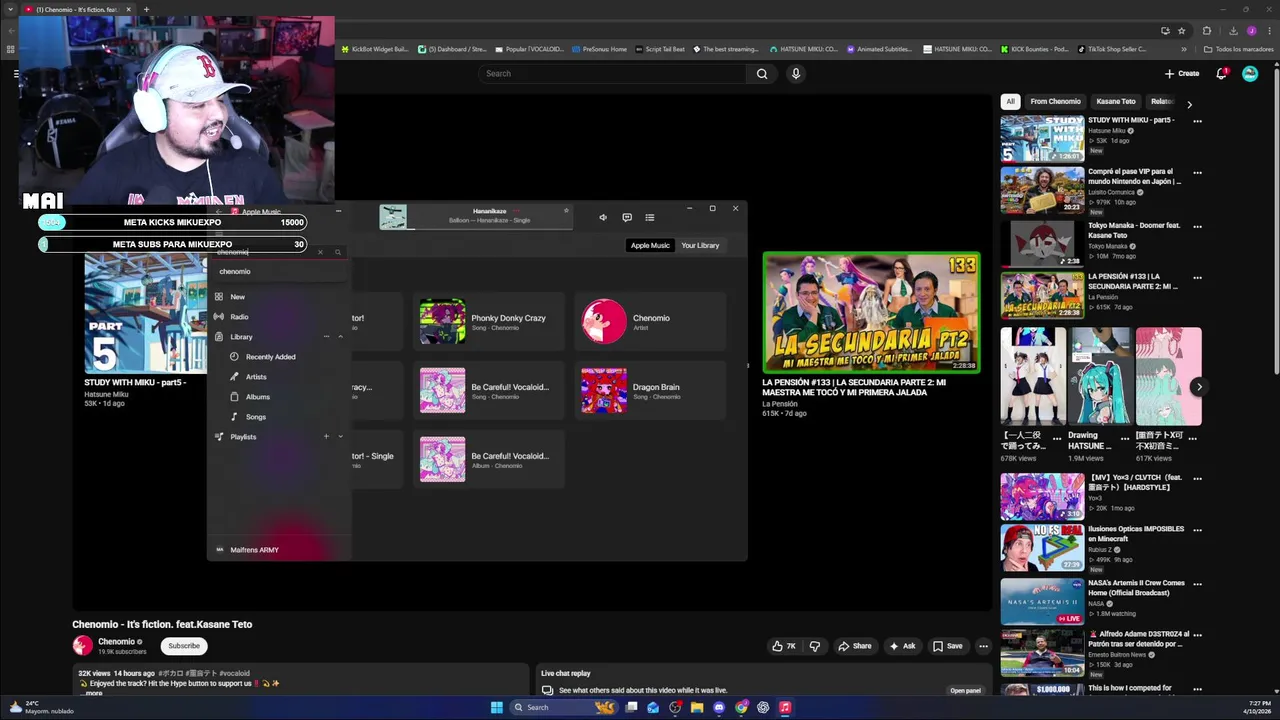
Task: Click the YouTube search field
Action: 612,73
